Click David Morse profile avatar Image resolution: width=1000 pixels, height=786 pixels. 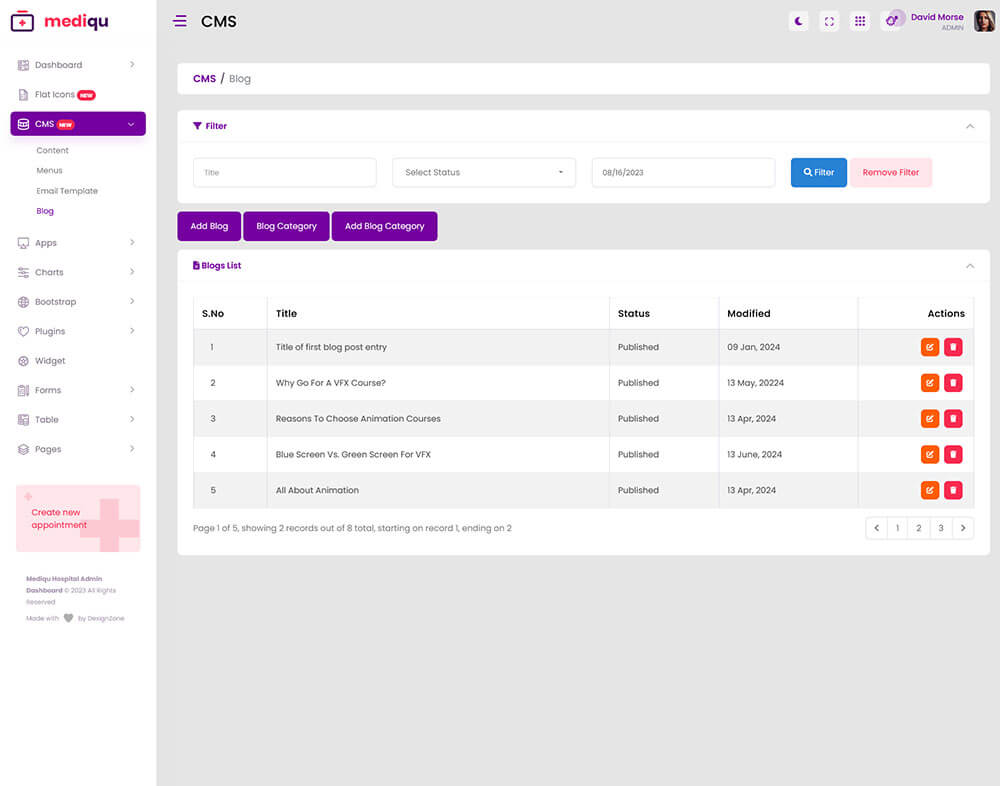click(984, 21)
